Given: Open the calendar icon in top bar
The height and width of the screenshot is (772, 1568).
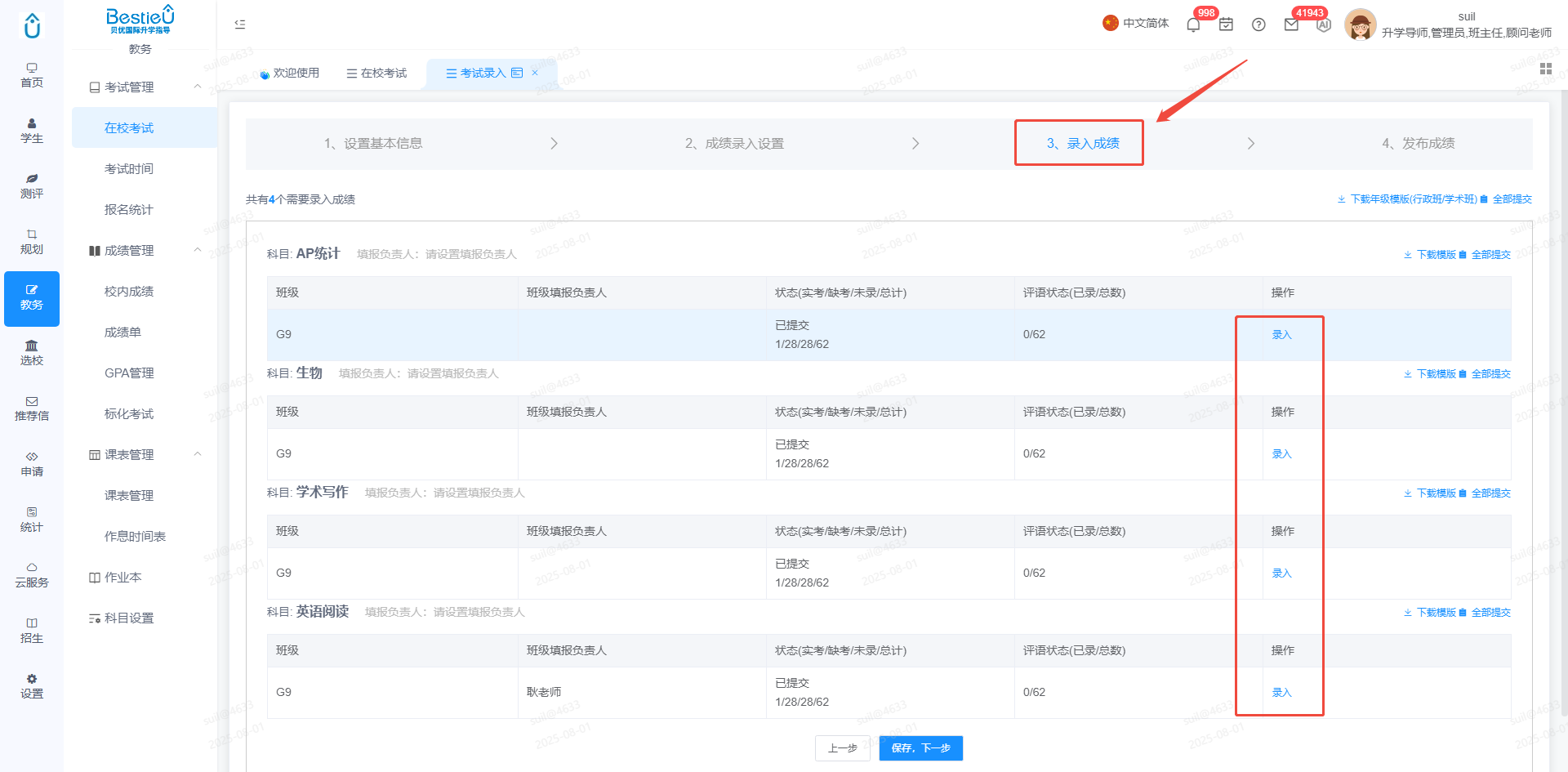Looking at the screenshot, I should tap(1226, 25).
